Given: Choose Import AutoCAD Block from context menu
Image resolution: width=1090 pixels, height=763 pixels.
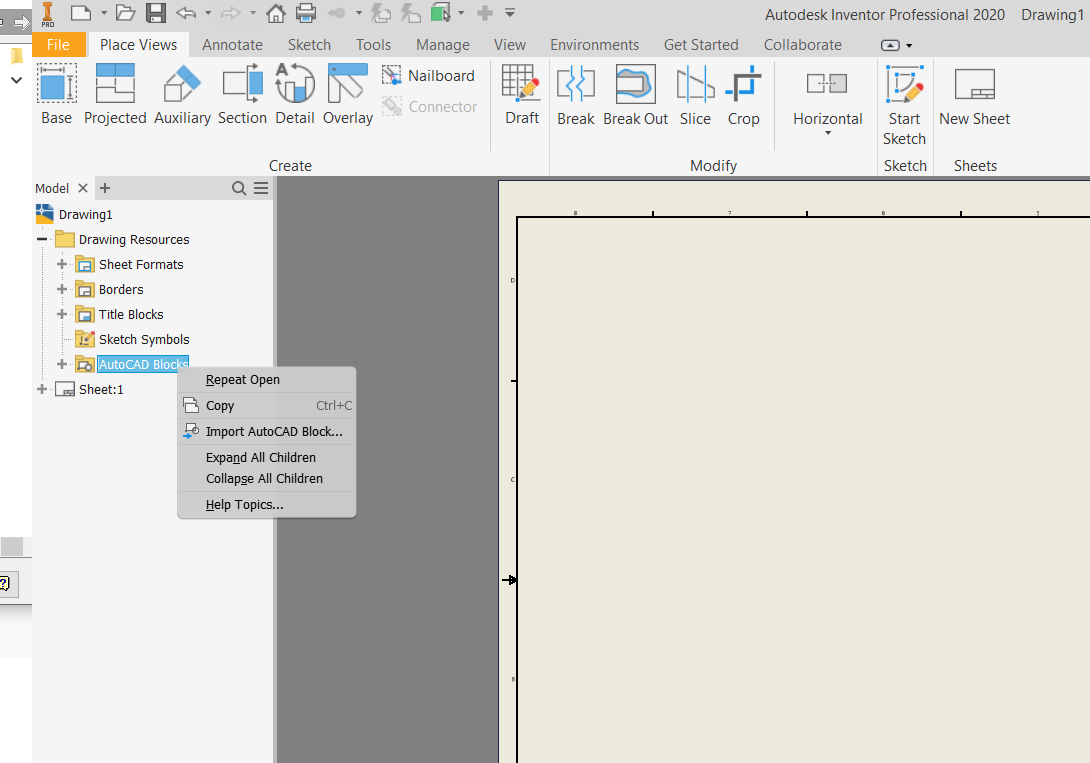Looking at the screenshot, I should tap(267, 432).
